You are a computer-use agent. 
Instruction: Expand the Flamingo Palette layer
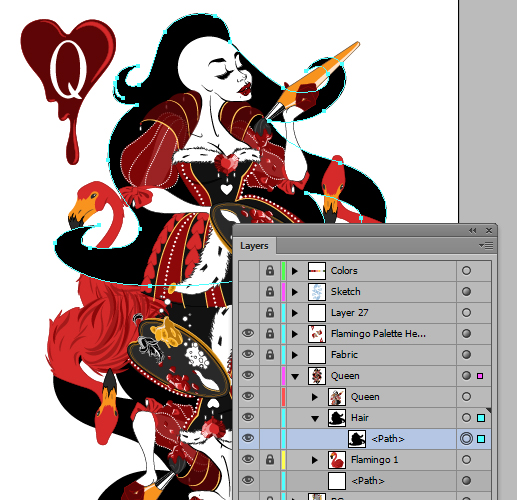tap(295, 334)
